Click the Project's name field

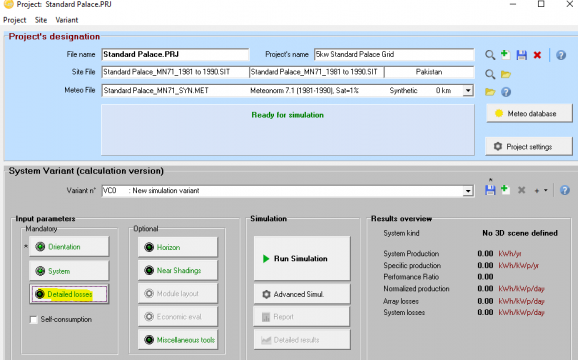[x=394, y=55]
